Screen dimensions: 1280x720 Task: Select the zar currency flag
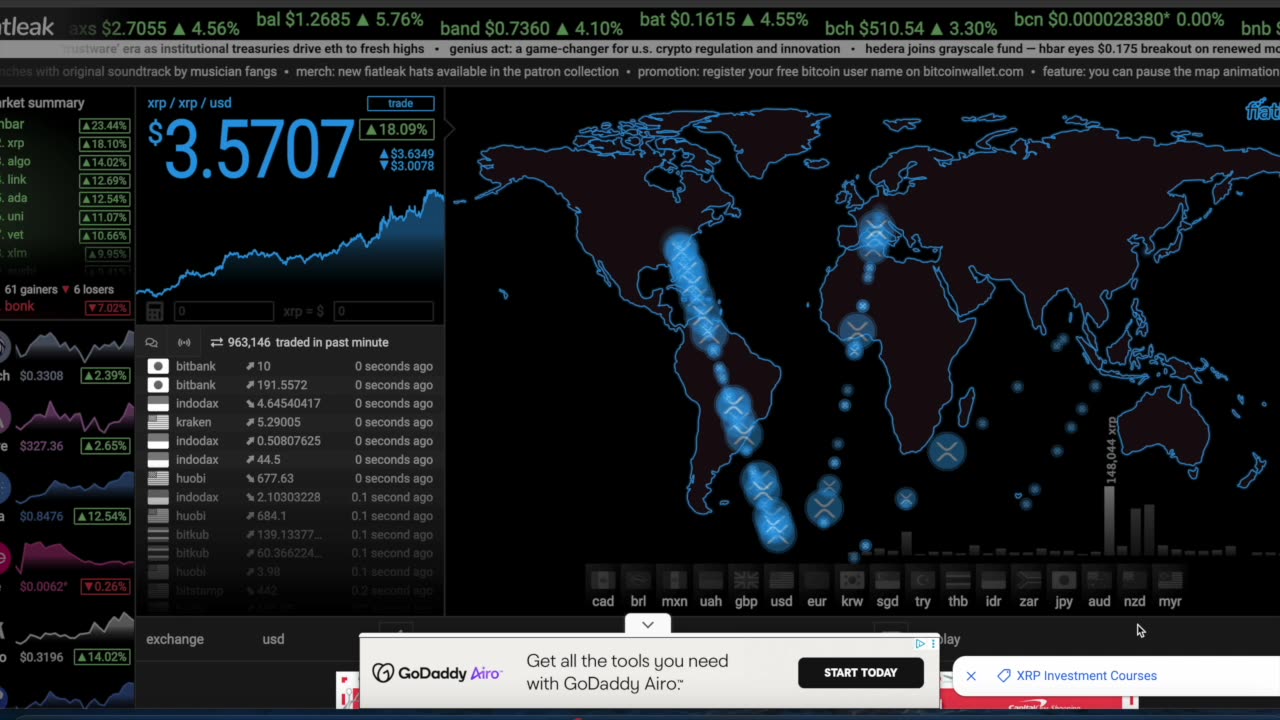(1028, 580)
